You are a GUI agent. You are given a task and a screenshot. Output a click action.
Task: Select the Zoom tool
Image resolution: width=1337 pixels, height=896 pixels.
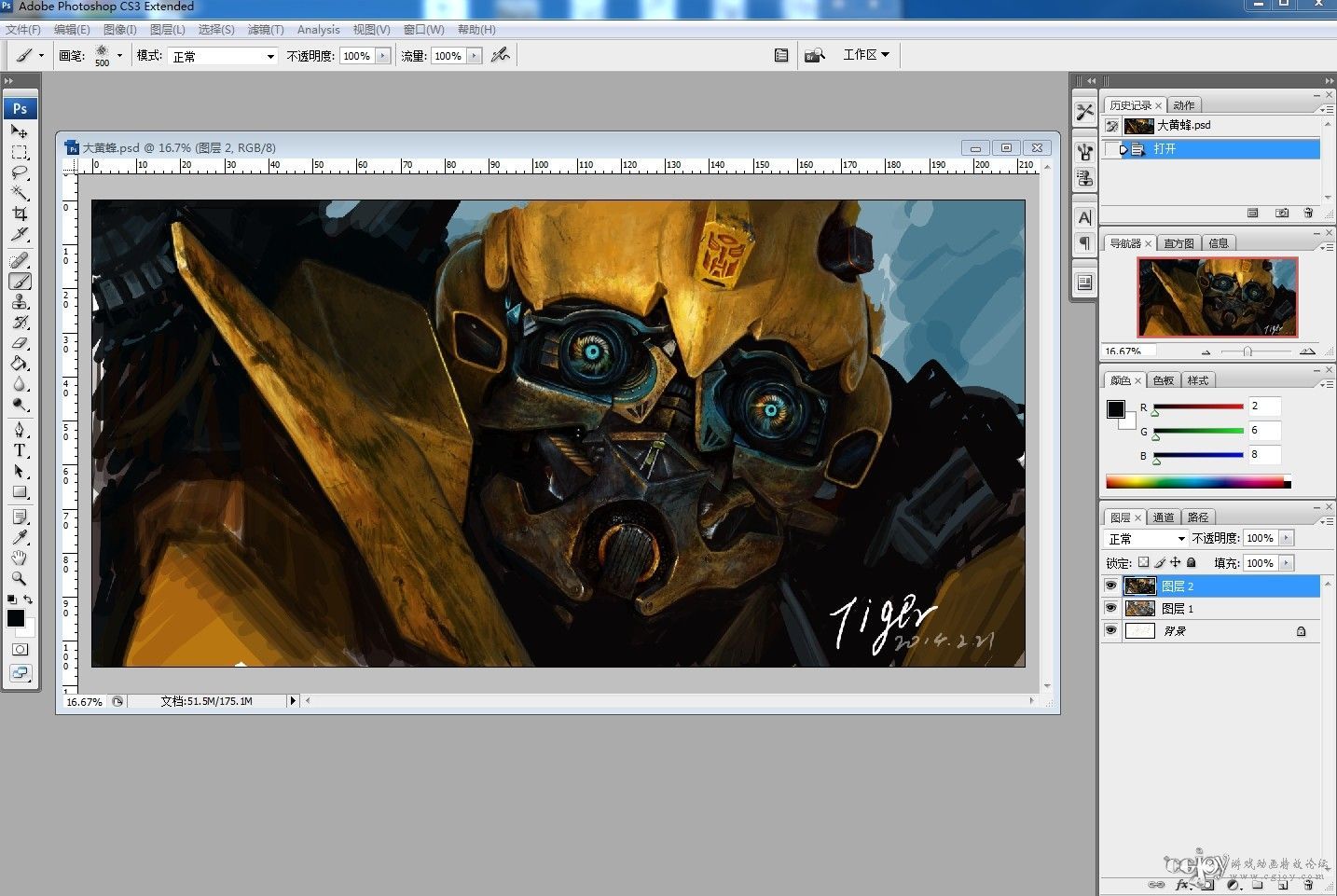coord(20,578)
